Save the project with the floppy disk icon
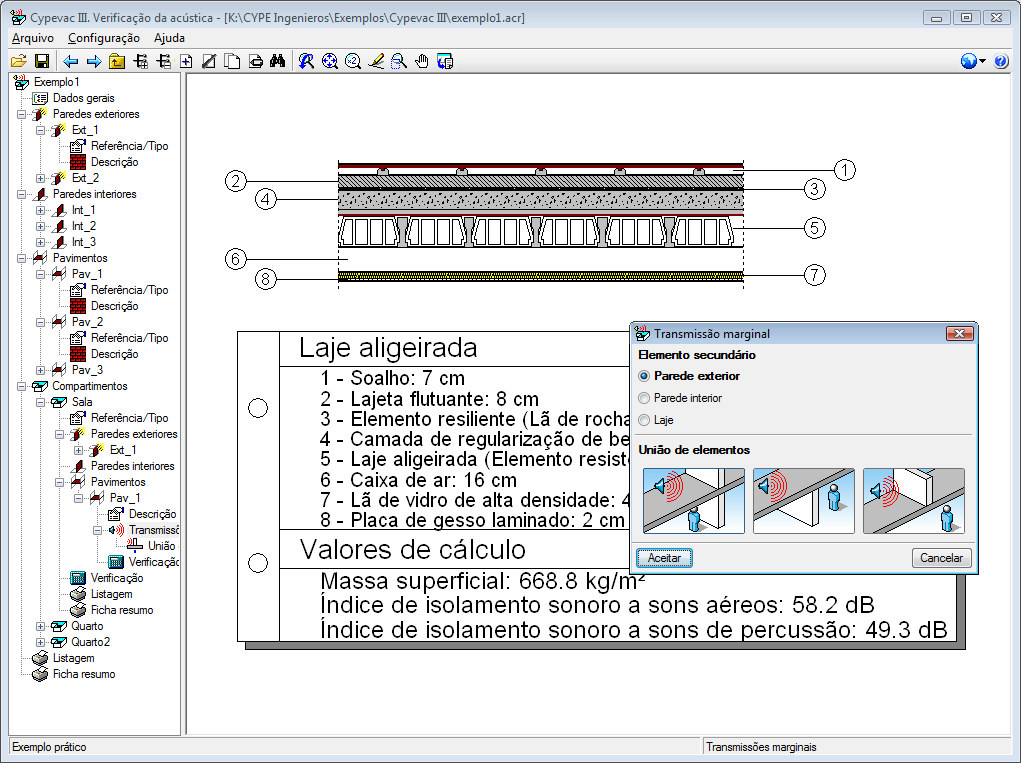Viewport: 1021px width, 763px height. [x=42, y=61]
